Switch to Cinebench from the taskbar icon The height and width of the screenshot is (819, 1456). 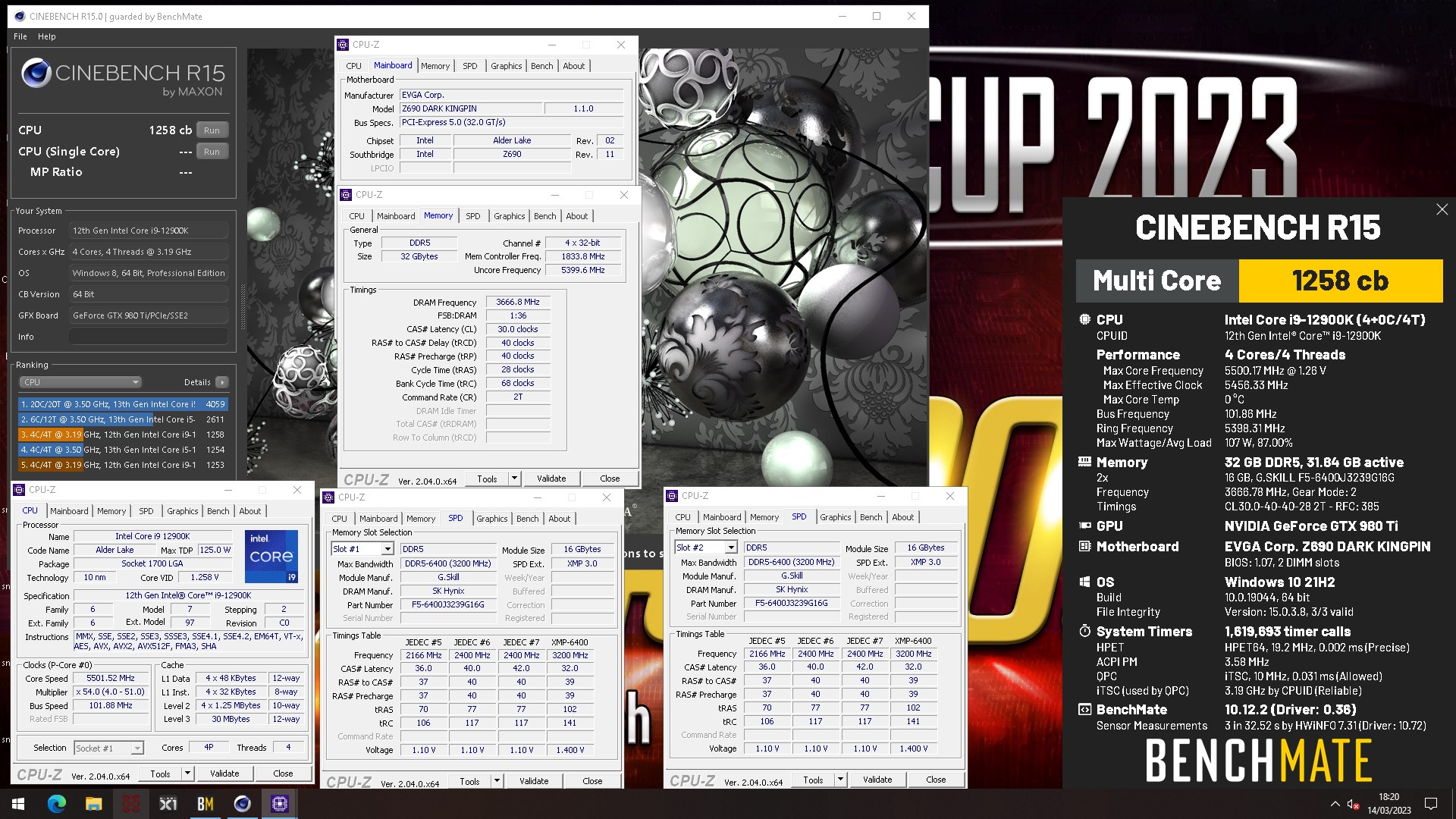click(242, 804)
